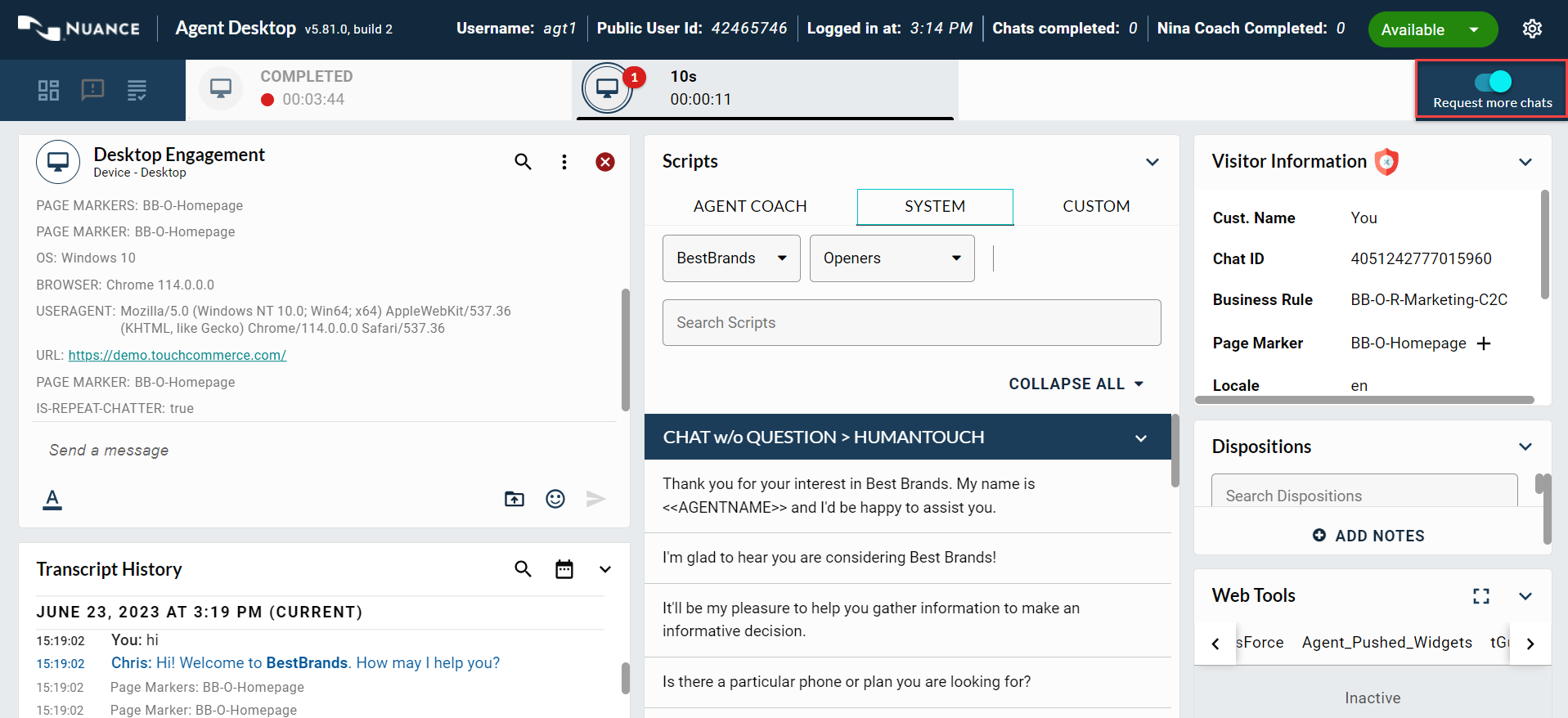Open the settings gear icon
This screenshot has width=1568, height=718.
point(1532,29)
